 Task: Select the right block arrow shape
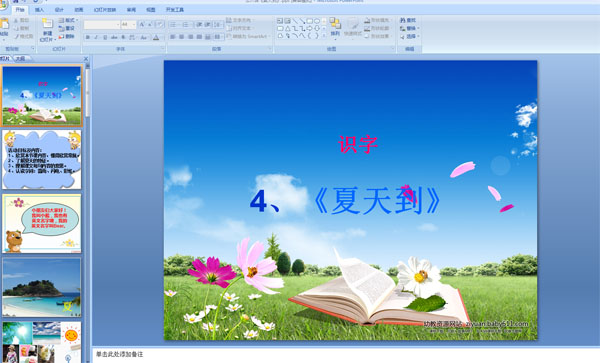(x=310, y=28)
